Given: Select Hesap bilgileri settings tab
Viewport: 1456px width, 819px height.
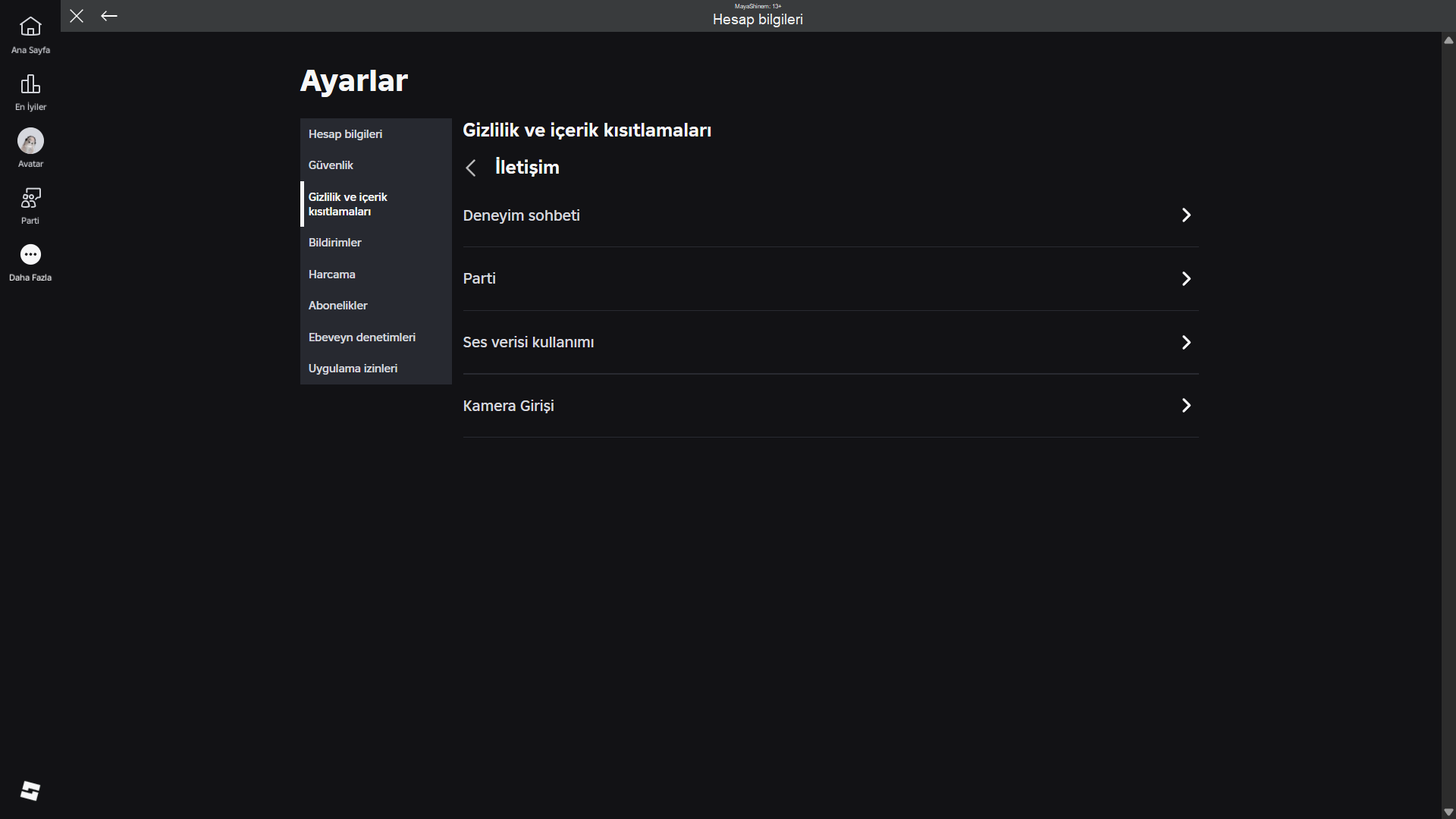Looking at the screenshot, I should tap(345, 134).
